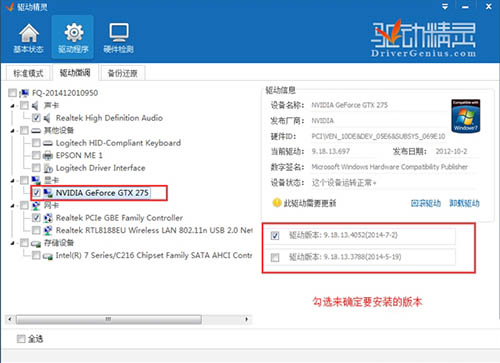500x363 pixels.
Task: Click the hardware ID PCI\VEN_10DE value
Action: click(x=378, y=136)
